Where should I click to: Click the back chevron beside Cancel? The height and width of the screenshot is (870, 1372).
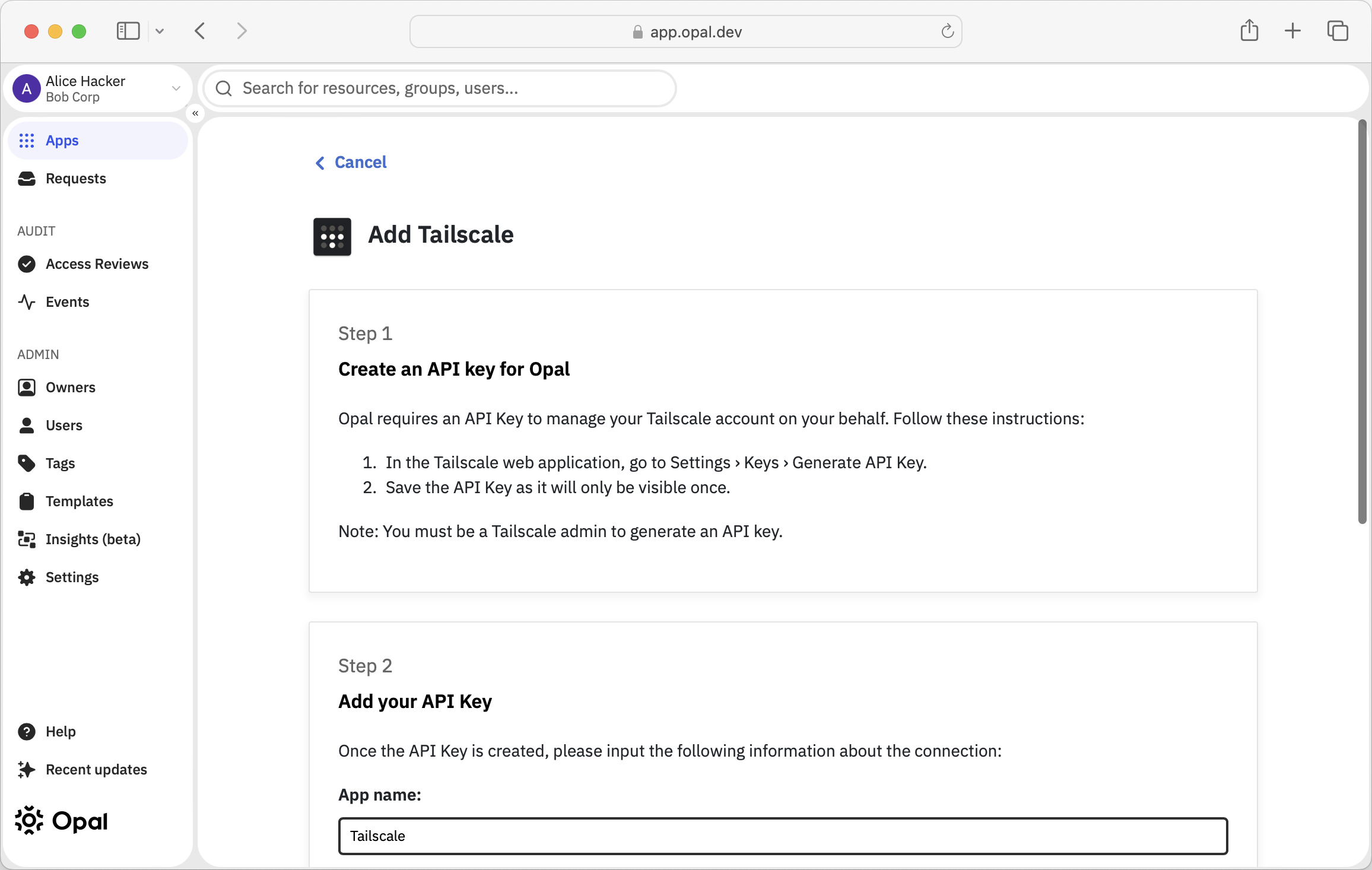pyautogui.click(x=320, y=163)
